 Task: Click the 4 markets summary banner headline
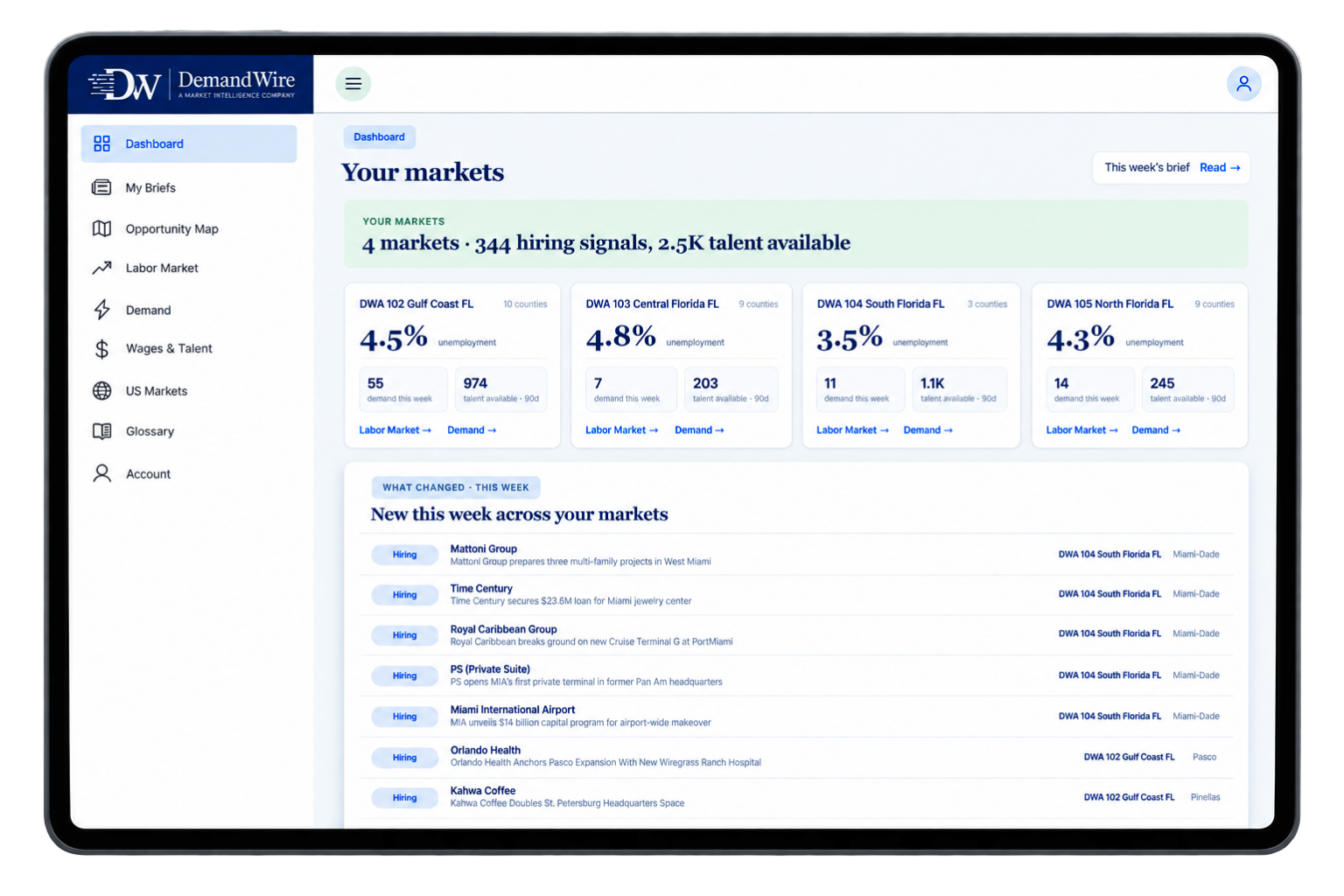click(606, 243)
